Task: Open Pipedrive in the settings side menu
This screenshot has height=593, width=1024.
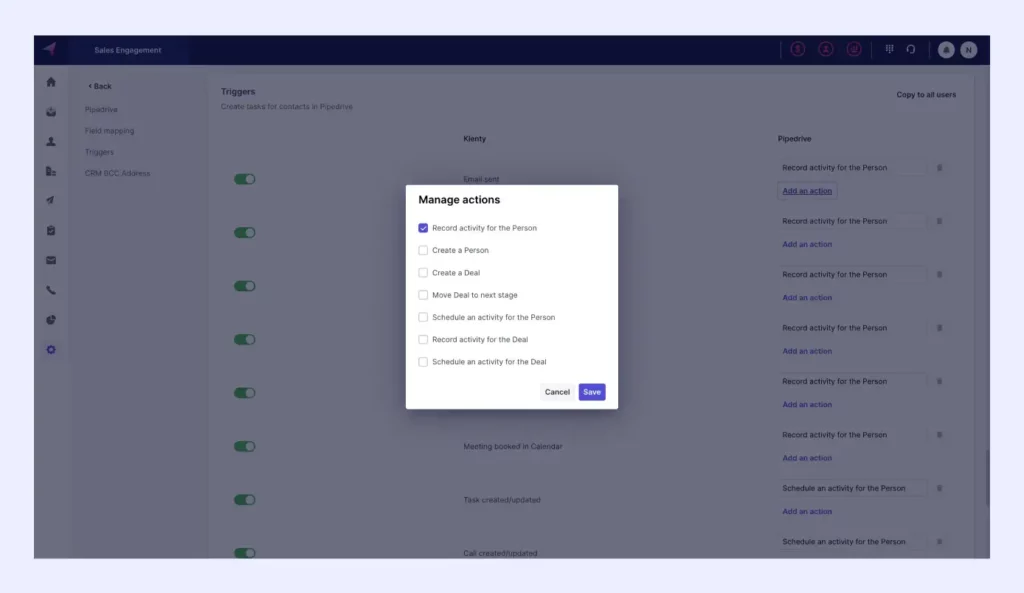Action: [x=101, y=110]
